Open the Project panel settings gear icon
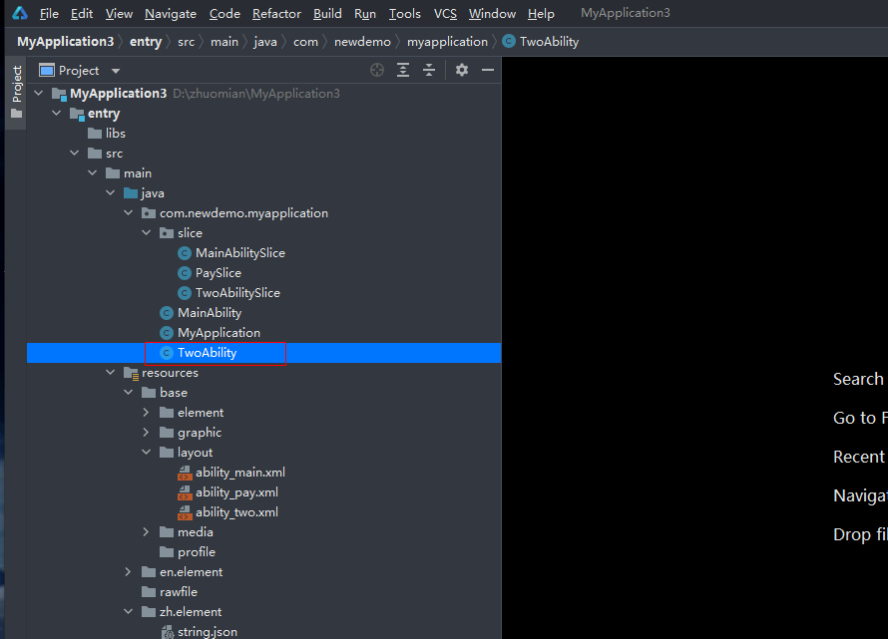 [461, 70]
